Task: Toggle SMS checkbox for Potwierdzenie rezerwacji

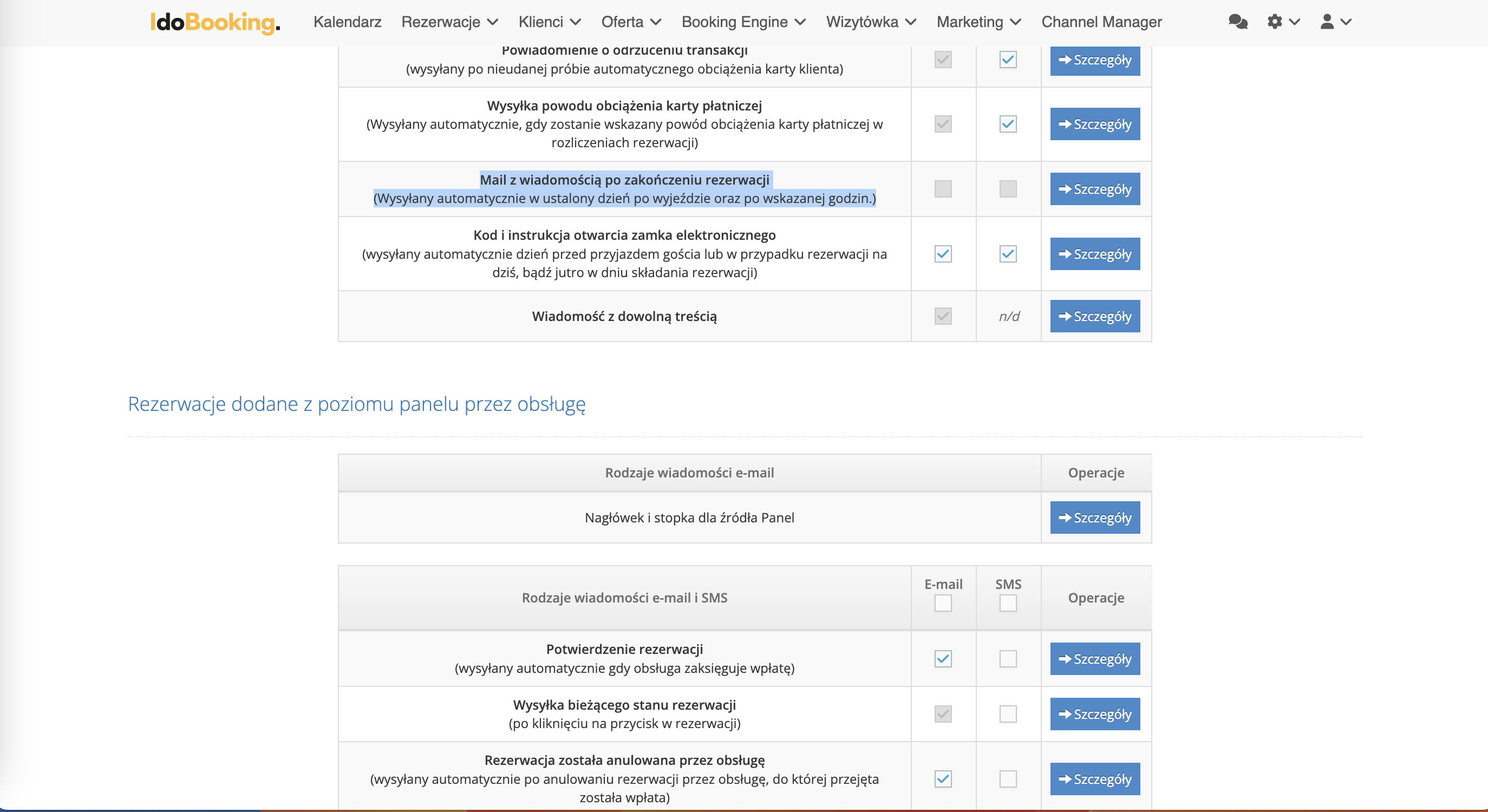Action: (x=1008, y=659)
